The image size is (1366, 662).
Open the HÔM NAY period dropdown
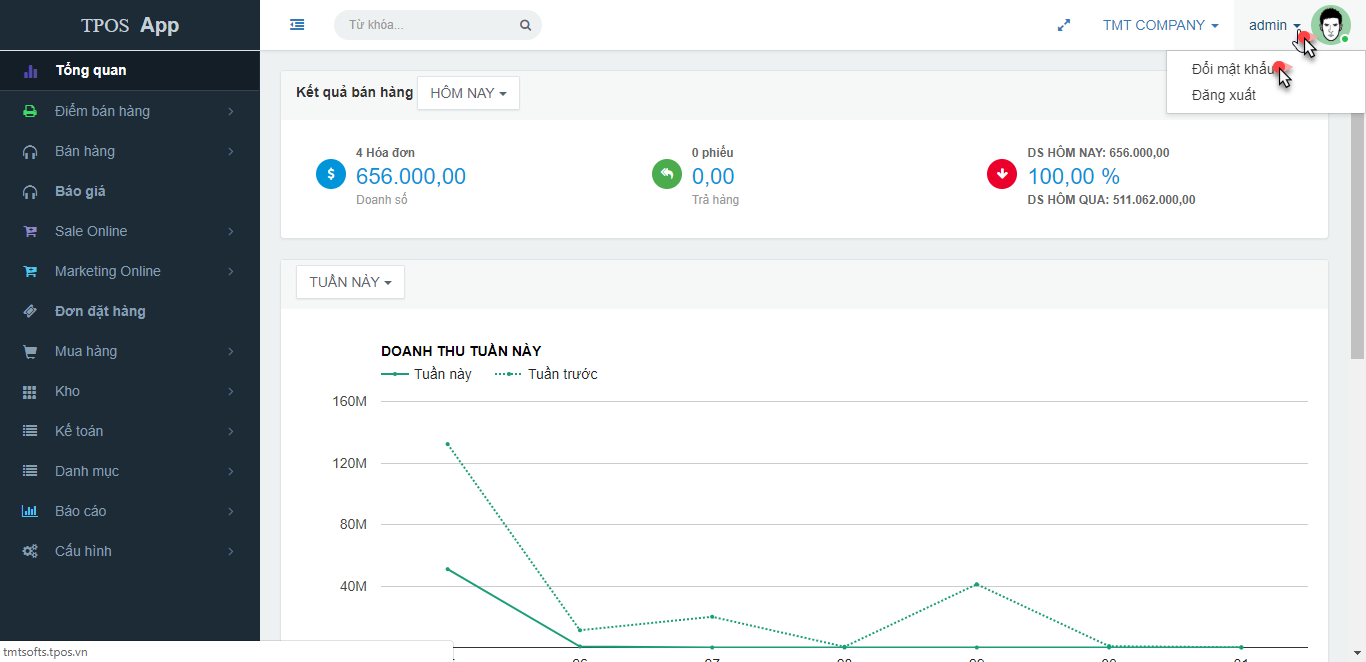tap(468, 93)
